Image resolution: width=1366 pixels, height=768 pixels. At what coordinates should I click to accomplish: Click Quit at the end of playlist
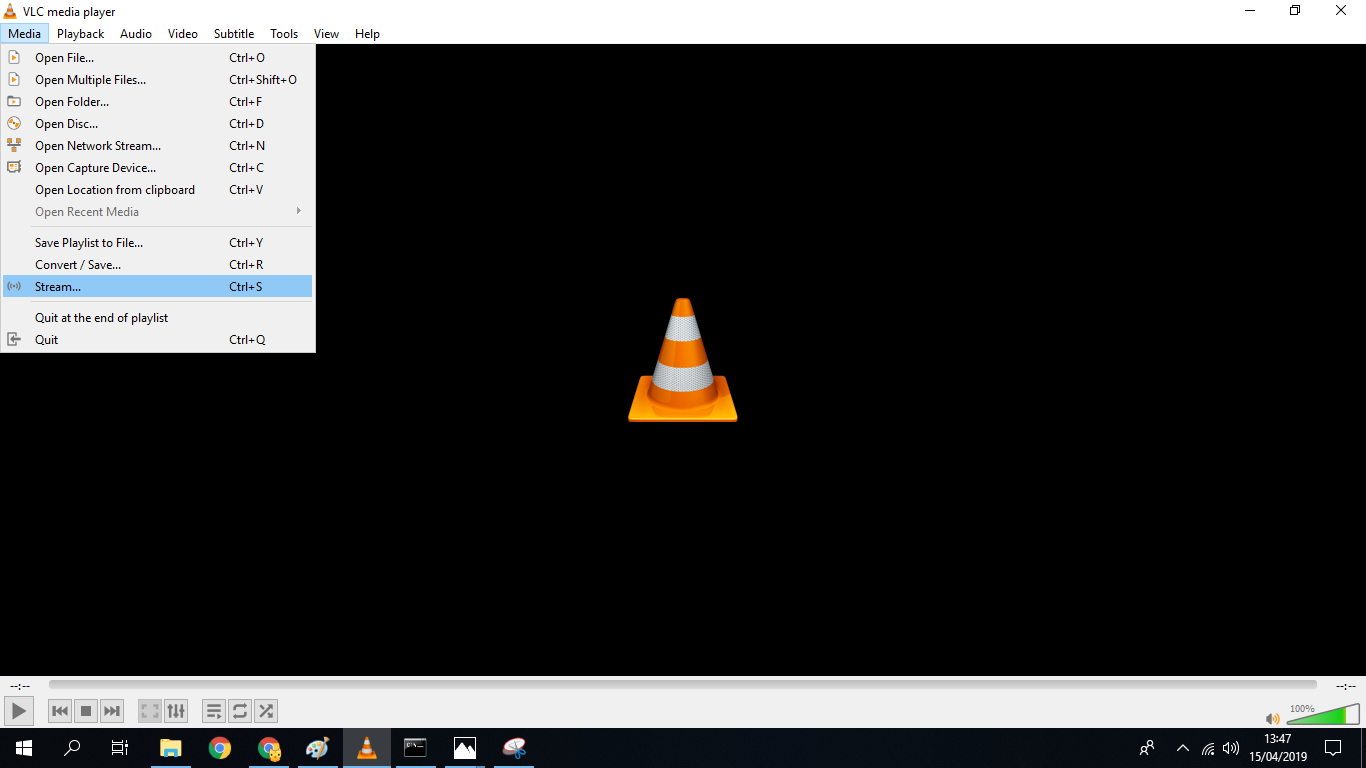[x=101, y=317]
